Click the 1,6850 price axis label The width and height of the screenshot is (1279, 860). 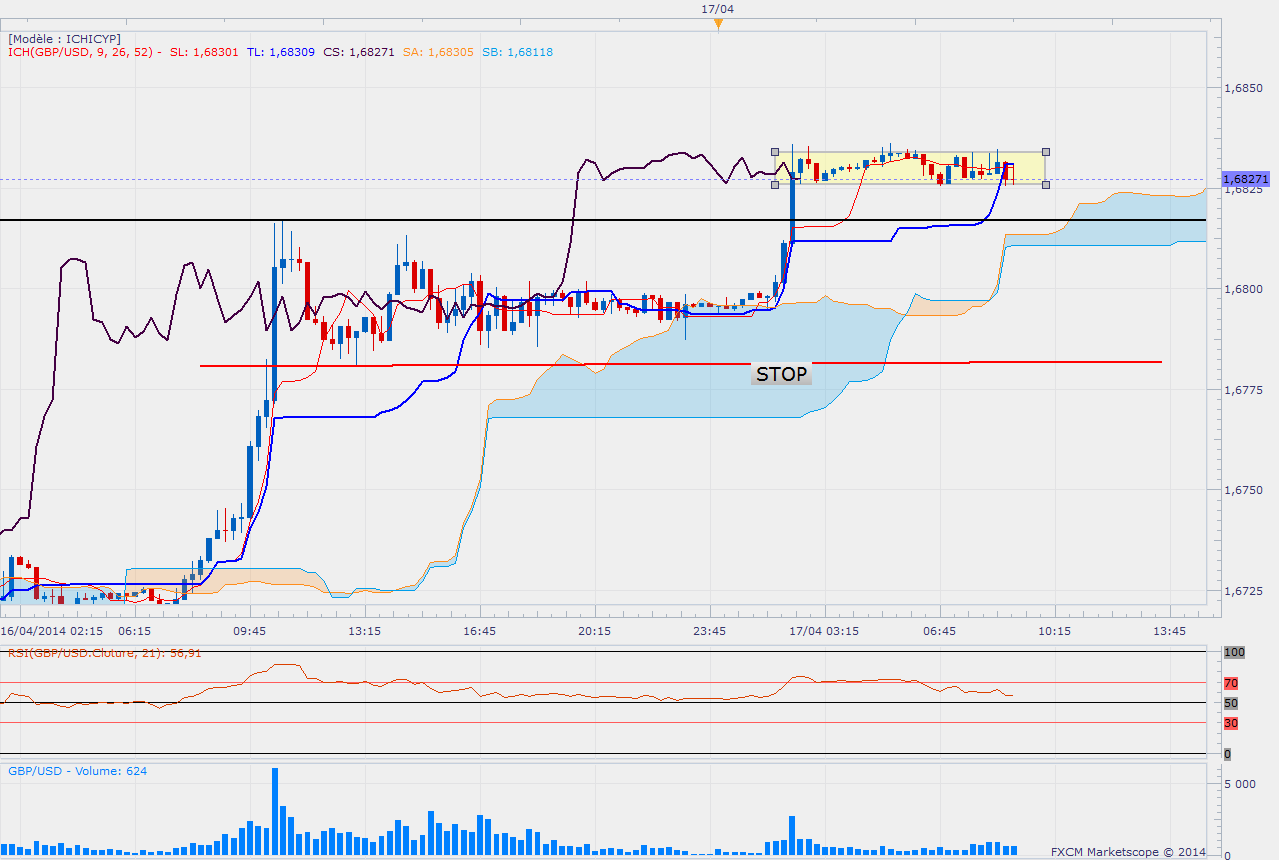click(1244, 88)
